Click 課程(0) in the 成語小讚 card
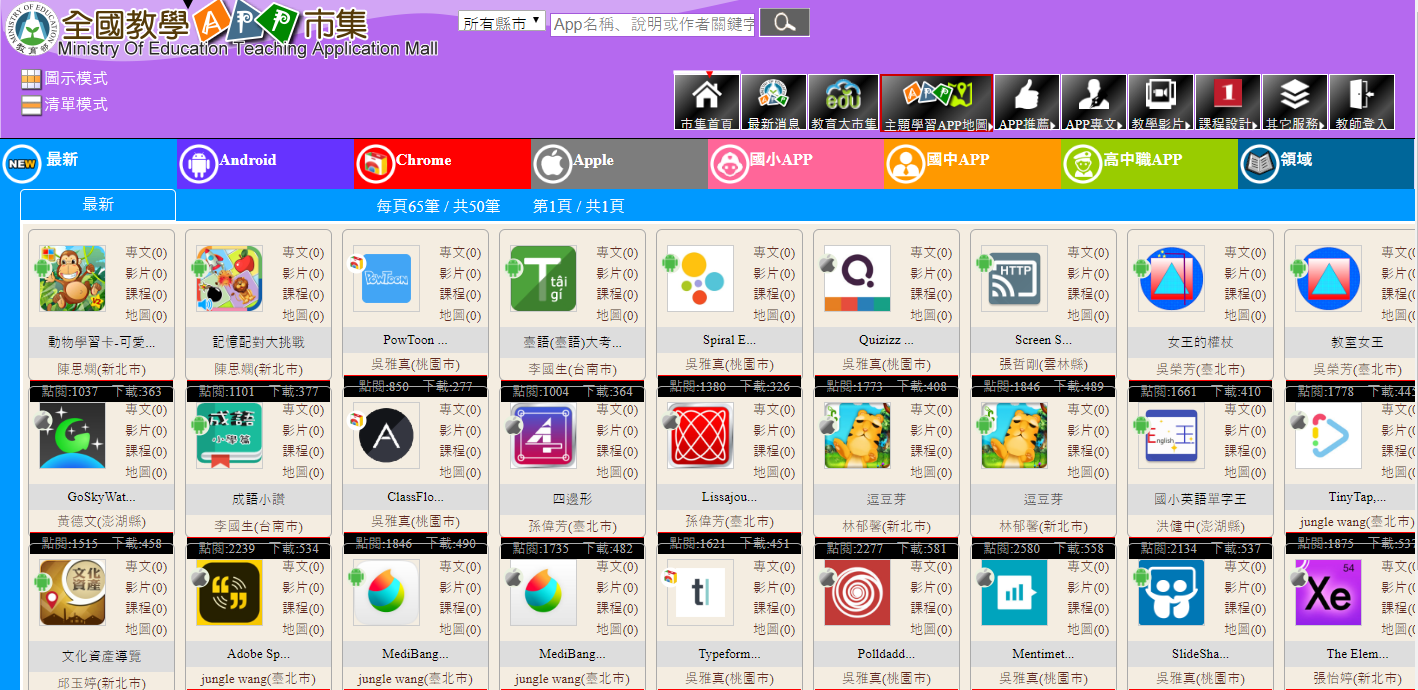This screenshot has width=1418, height=690. [303, 452]
